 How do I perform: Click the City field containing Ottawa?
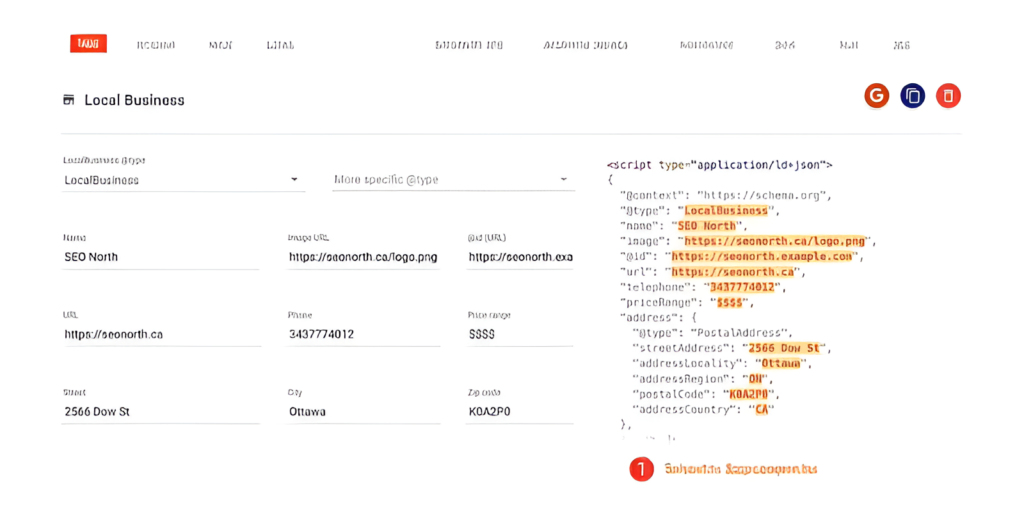click(363, 411)
